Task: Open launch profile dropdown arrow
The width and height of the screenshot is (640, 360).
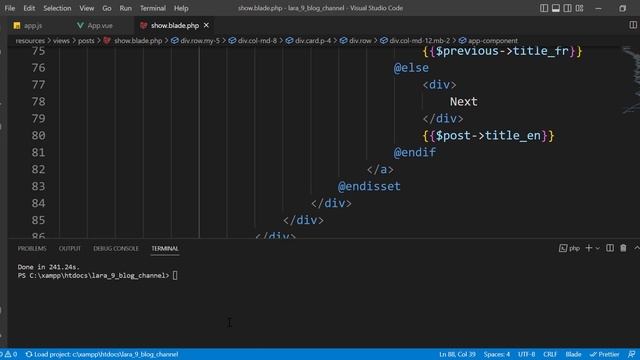Action: tap(598, 248)
